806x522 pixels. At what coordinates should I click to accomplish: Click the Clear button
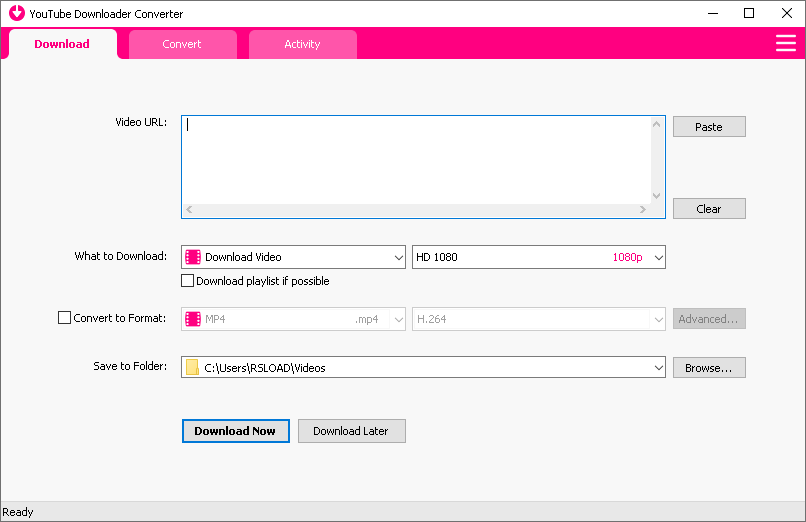[x=709, y=209]
